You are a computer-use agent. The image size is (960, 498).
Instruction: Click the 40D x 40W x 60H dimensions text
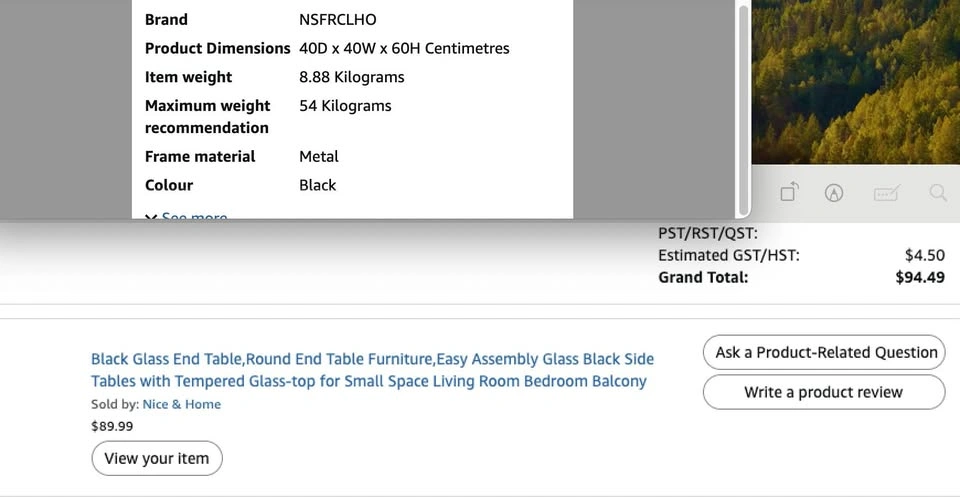coord(404,48)
